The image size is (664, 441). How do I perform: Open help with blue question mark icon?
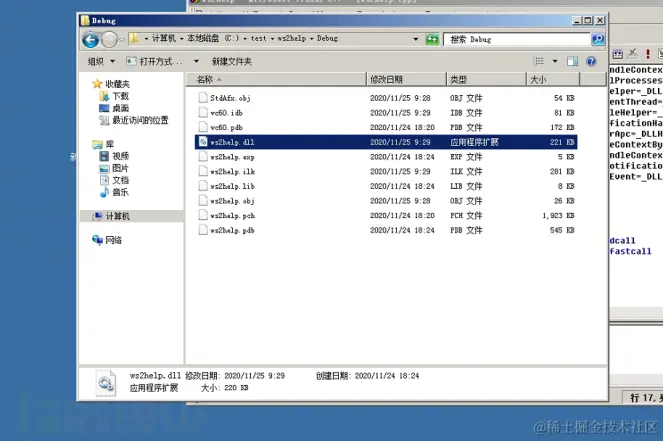pyautogui.click(x=591, y=61)
